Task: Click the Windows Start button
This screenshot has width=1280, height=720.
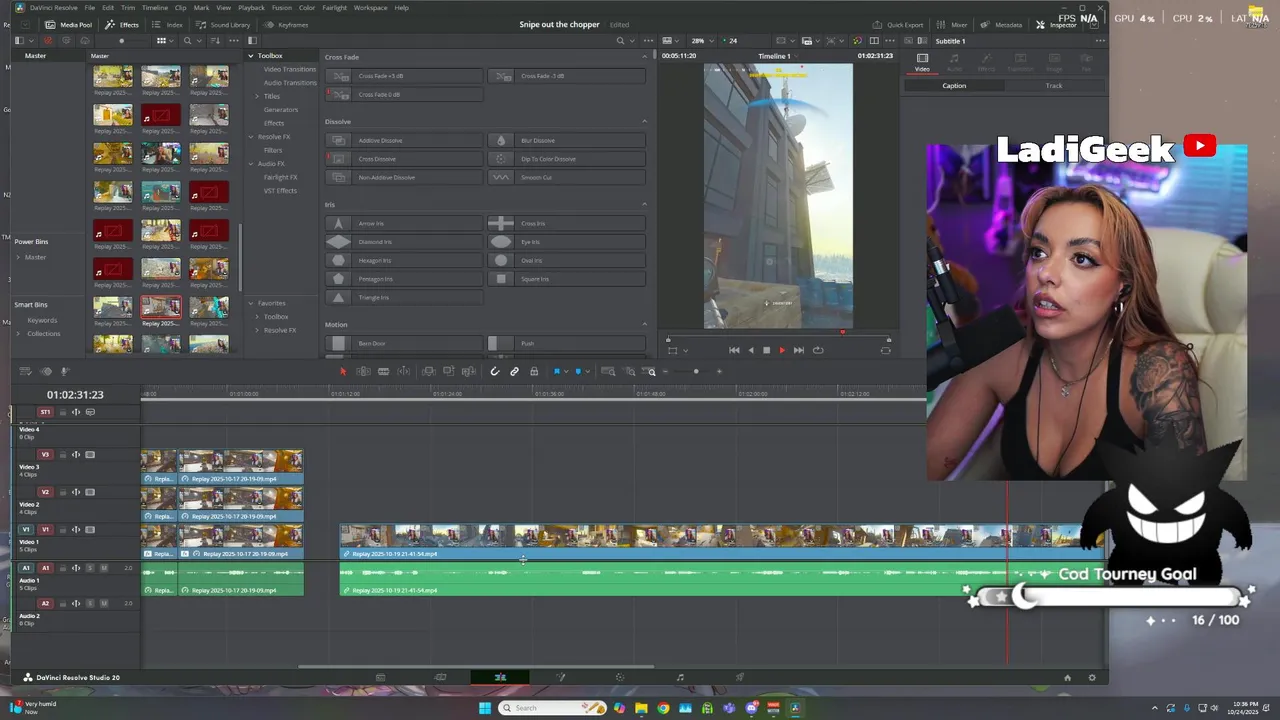Action: 485,708
